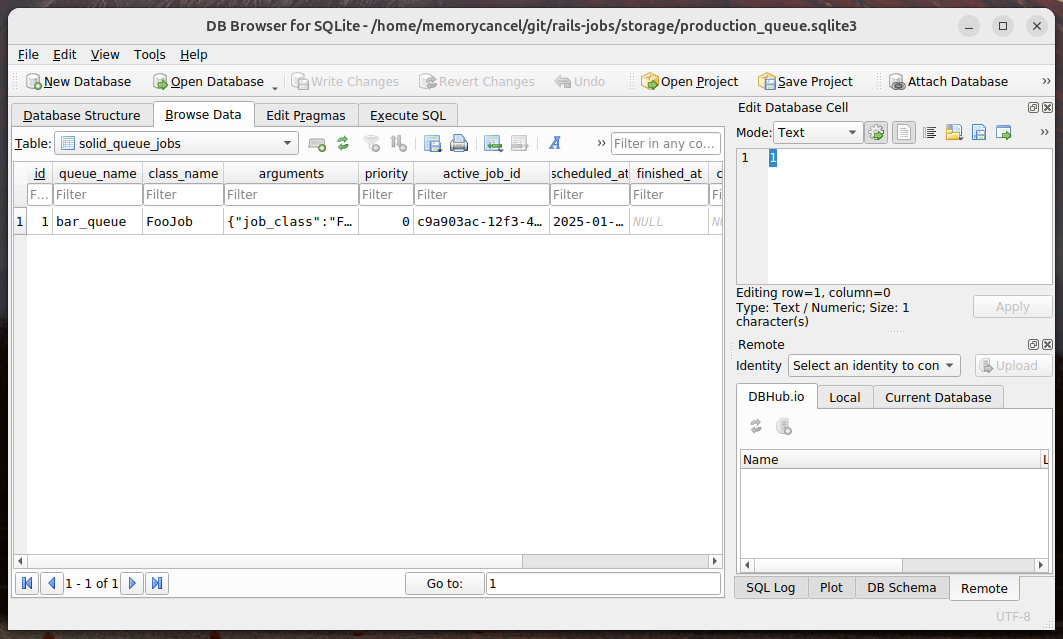Open the File menu
The height and width of the screenshot is (639, 1063).
click(28, 55)
